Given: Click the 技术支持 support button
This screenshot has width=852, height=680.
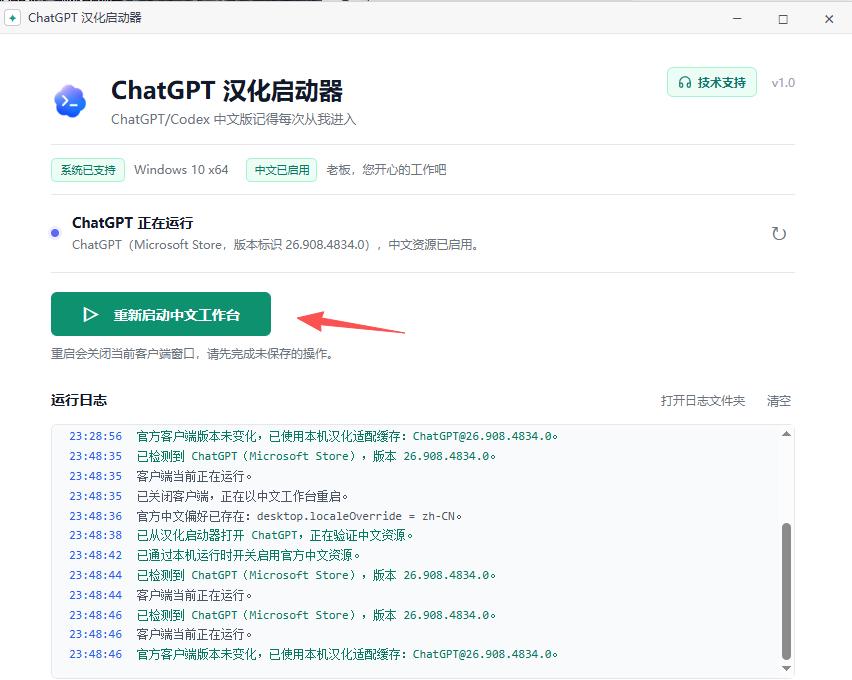Looking at the screenshot, I should (711, 82).
